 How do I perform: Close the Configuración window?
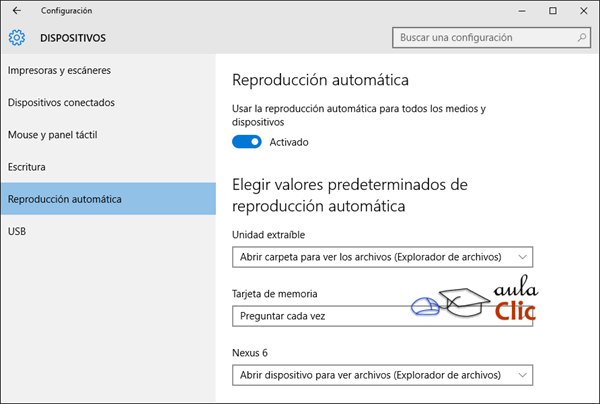pos(584,11)
